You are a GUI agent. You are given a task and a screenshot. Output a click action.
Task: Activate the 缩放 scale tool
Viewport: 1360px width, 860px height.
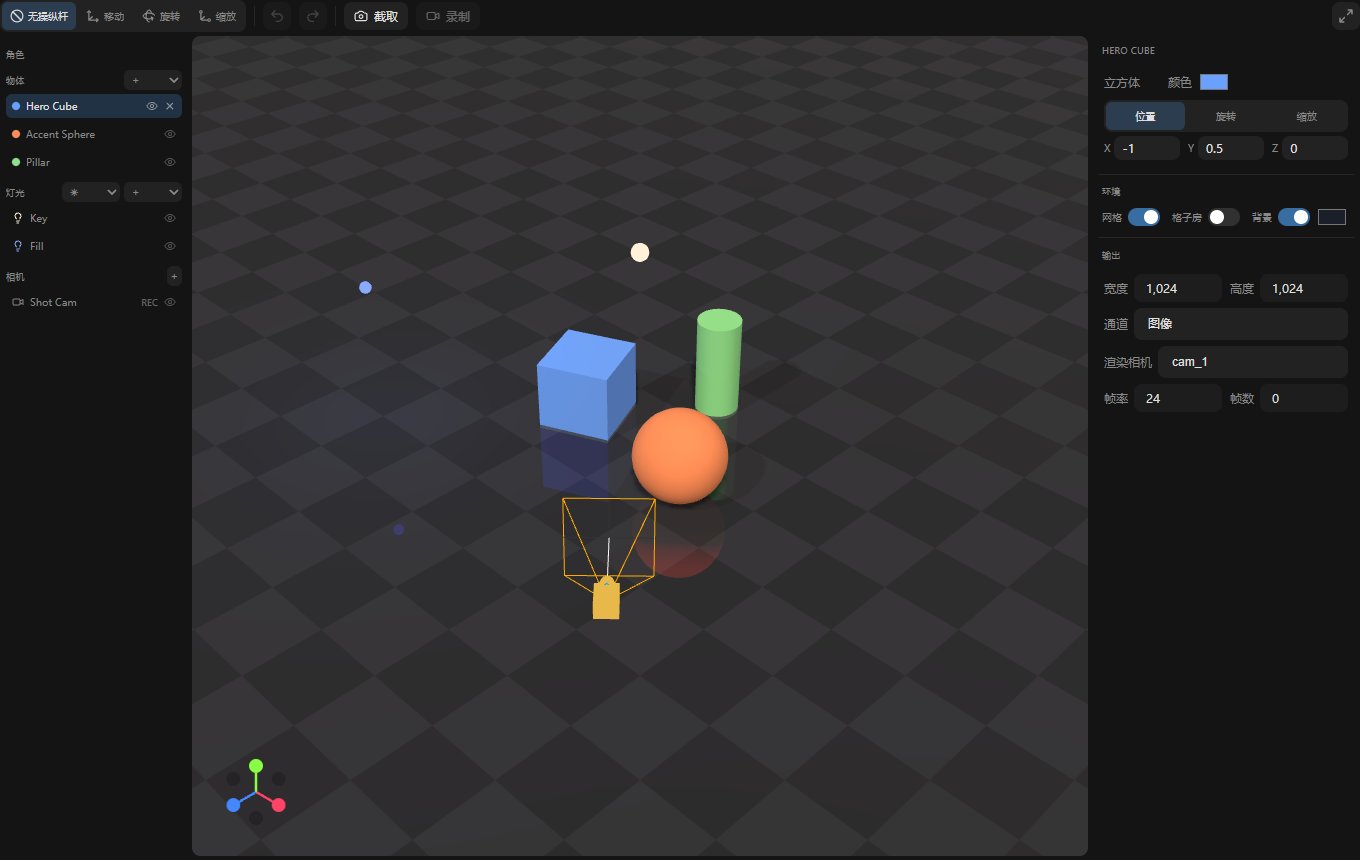pos(218,16)
